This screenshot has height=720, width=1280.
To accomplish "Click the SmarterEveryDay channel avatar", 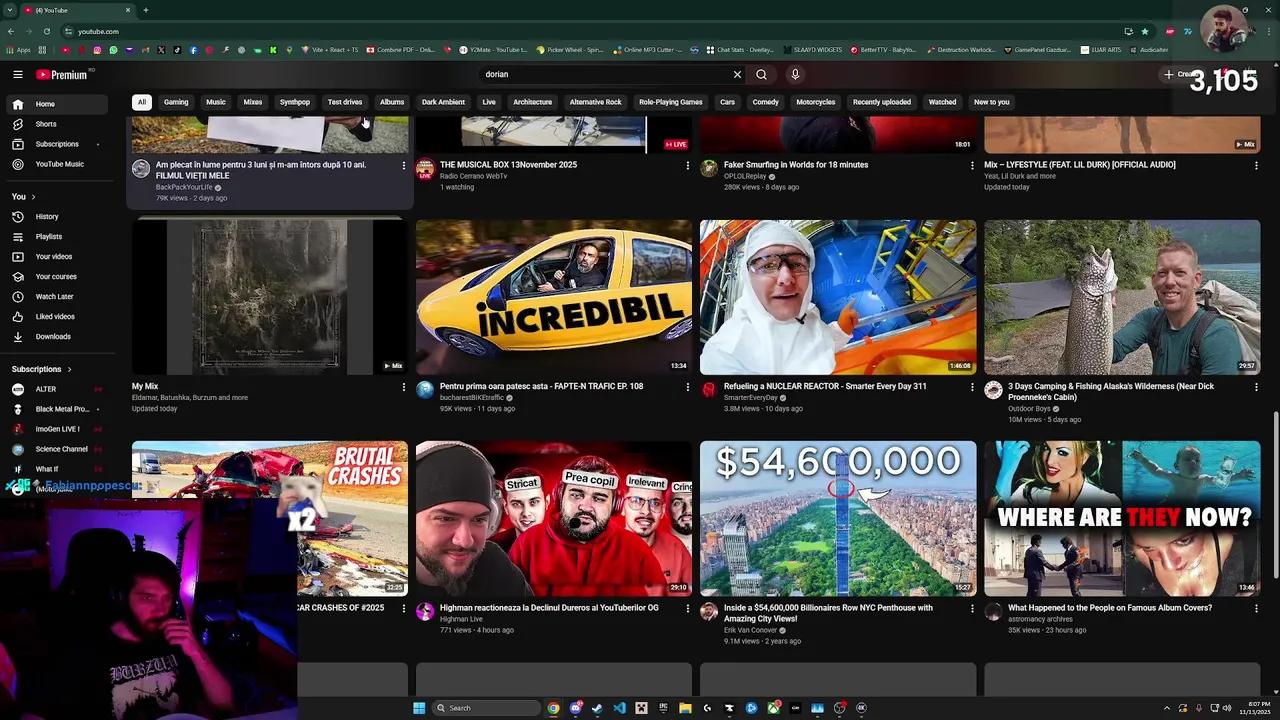I will 709,390.
